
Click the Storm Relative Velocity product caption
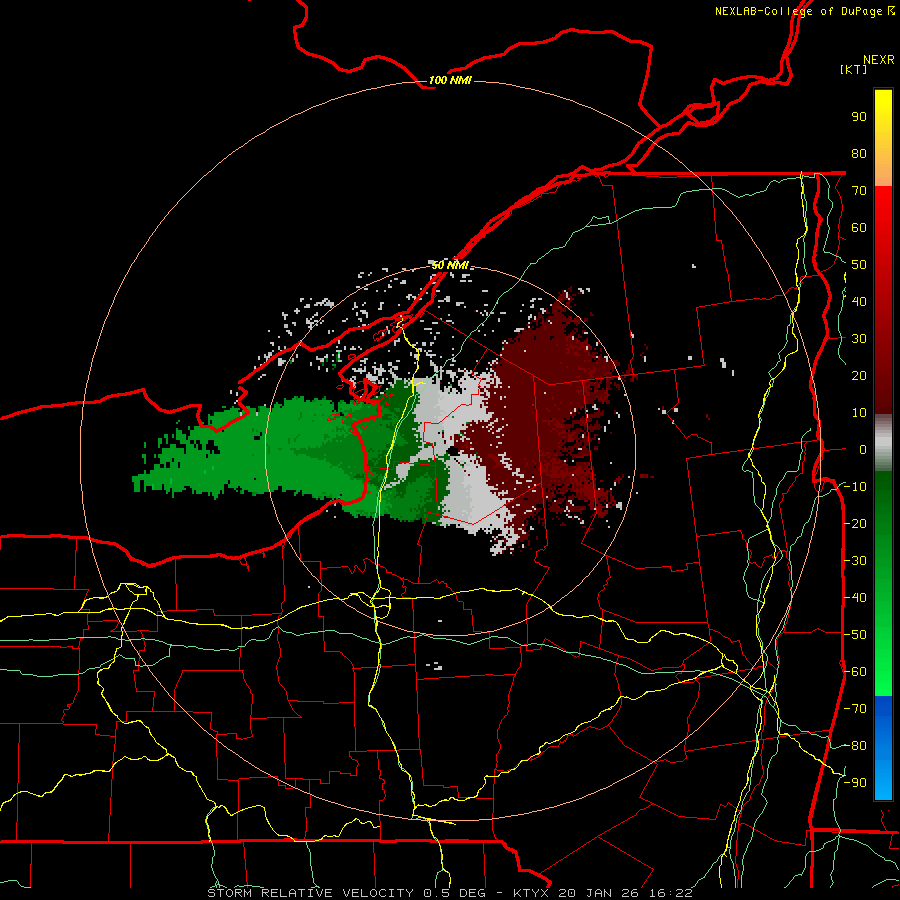pyautogui.click(x=450, y=893)
